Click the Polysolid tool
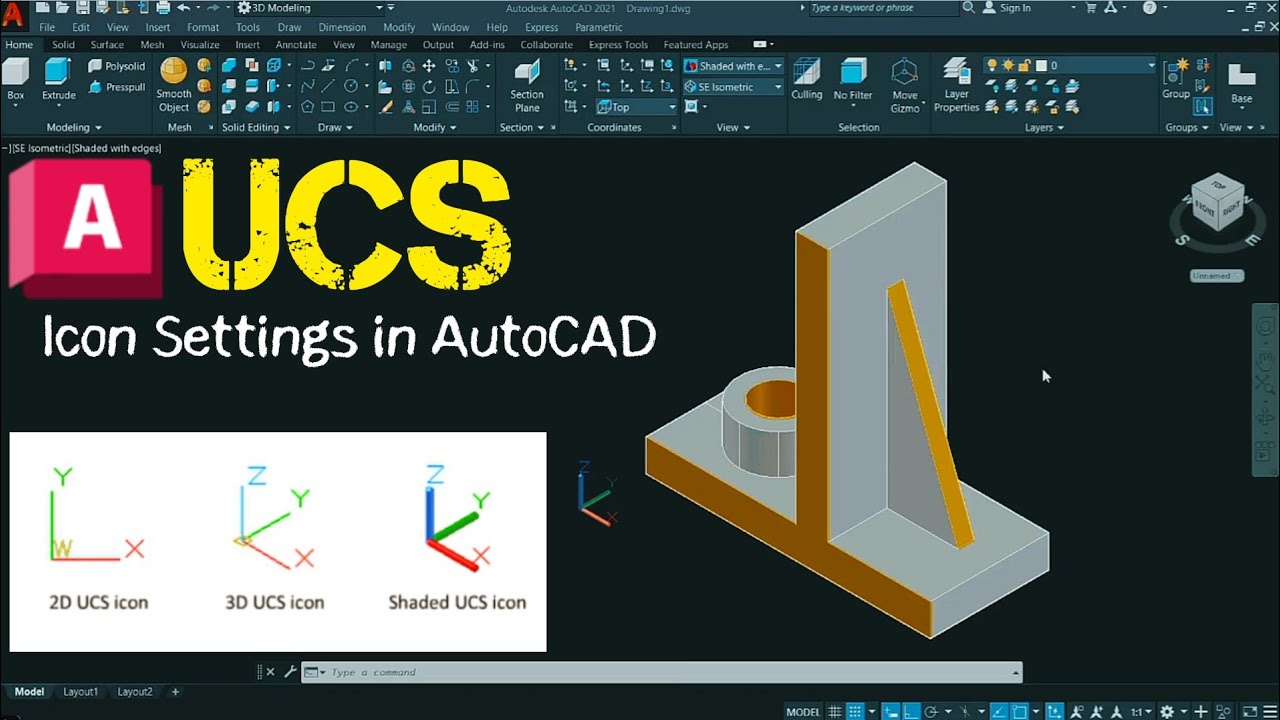Image resolution: width=1280 pixels, height=720 pixels. tap(116, 66)
